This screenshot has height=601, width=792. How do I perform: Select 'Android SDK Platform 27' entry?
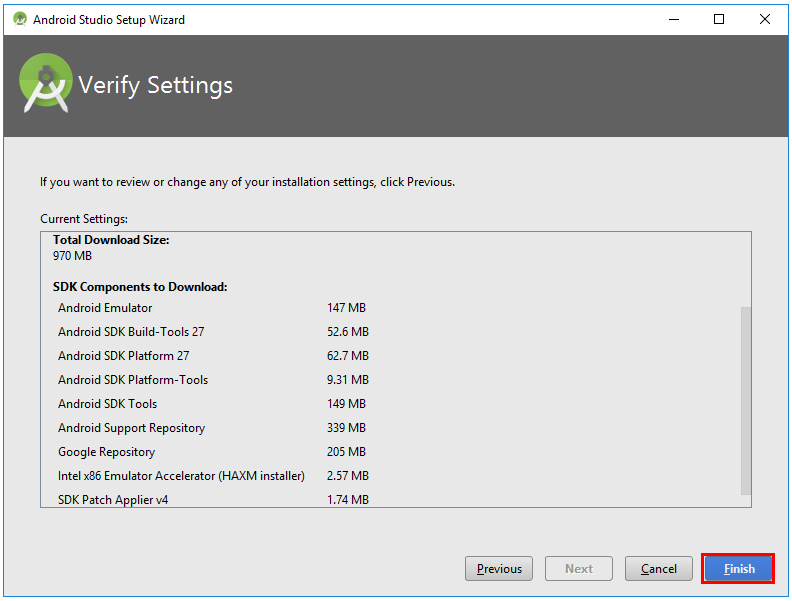click(x=124, y=356)
